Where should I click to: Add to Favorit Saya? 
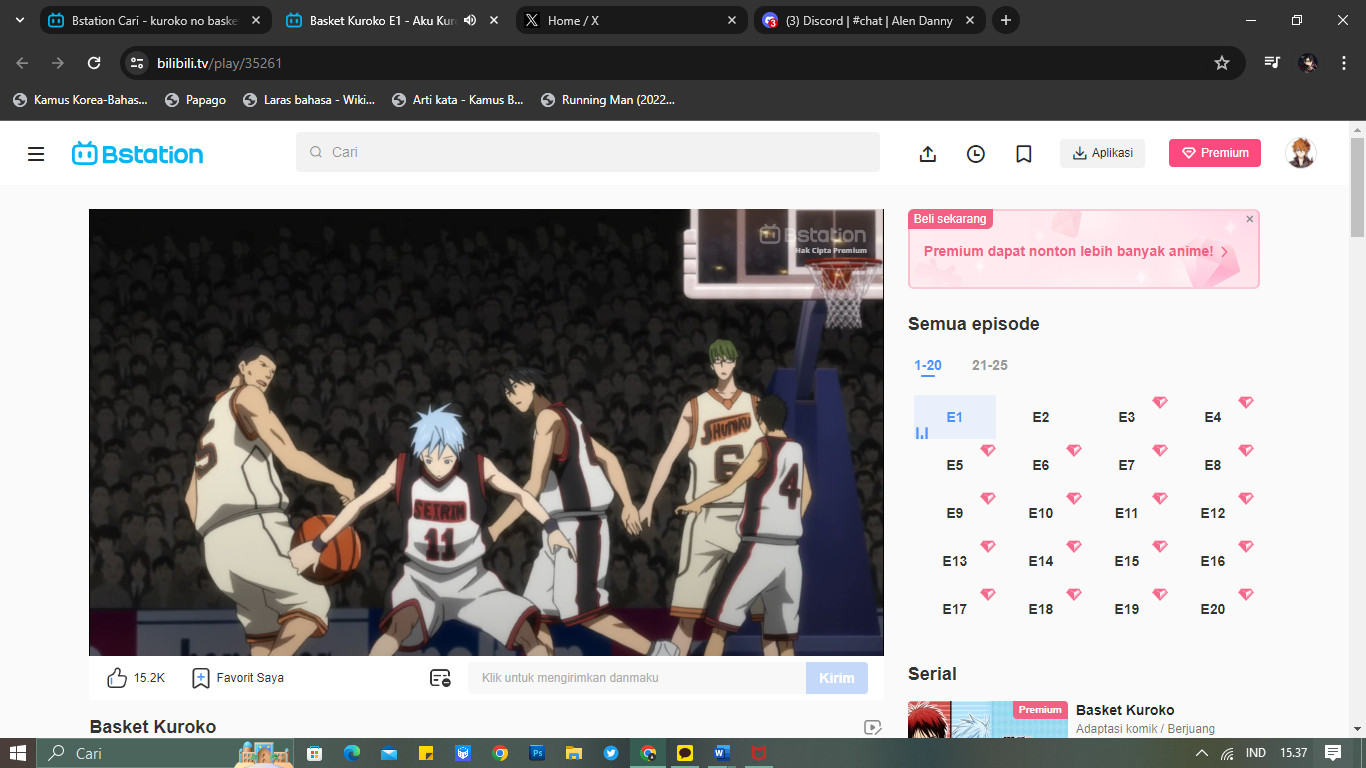[238, 677]
